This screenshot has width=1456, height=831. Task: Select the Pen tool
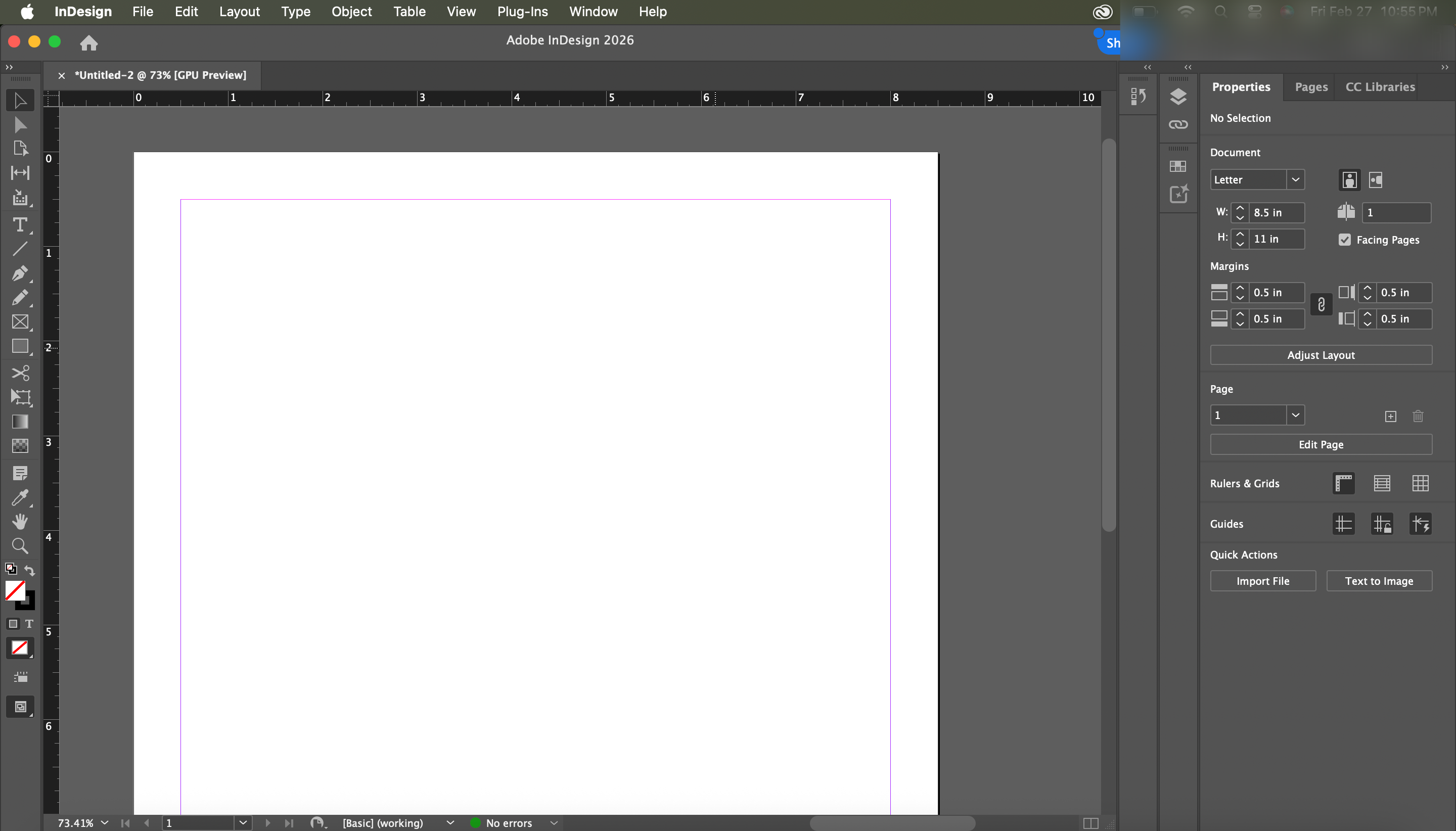pos(20,273)
